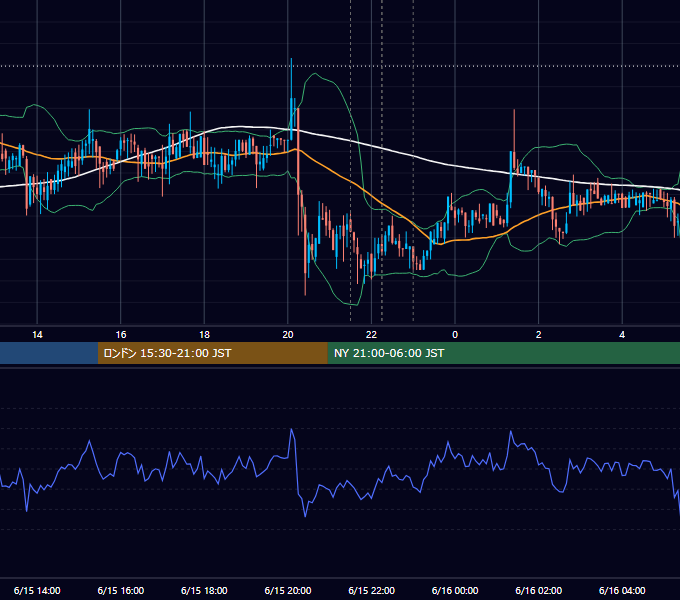
Task: Click the 6/15 18:00 date label
Action: [x=204, y=590]
